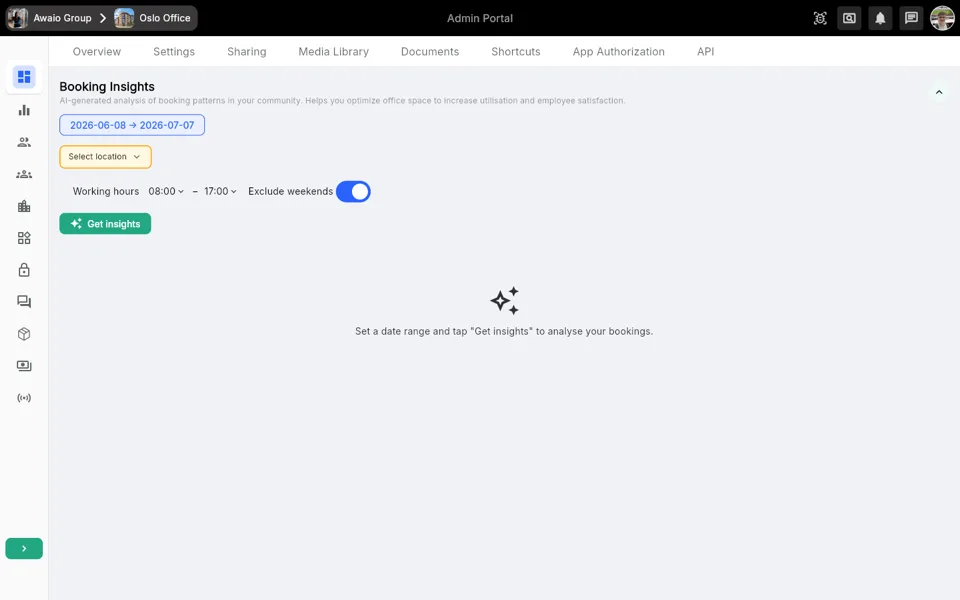The height and width of the screenshot is (600, 960).
Task: Click the Booking Insights heading
Action: coord(107,86)
